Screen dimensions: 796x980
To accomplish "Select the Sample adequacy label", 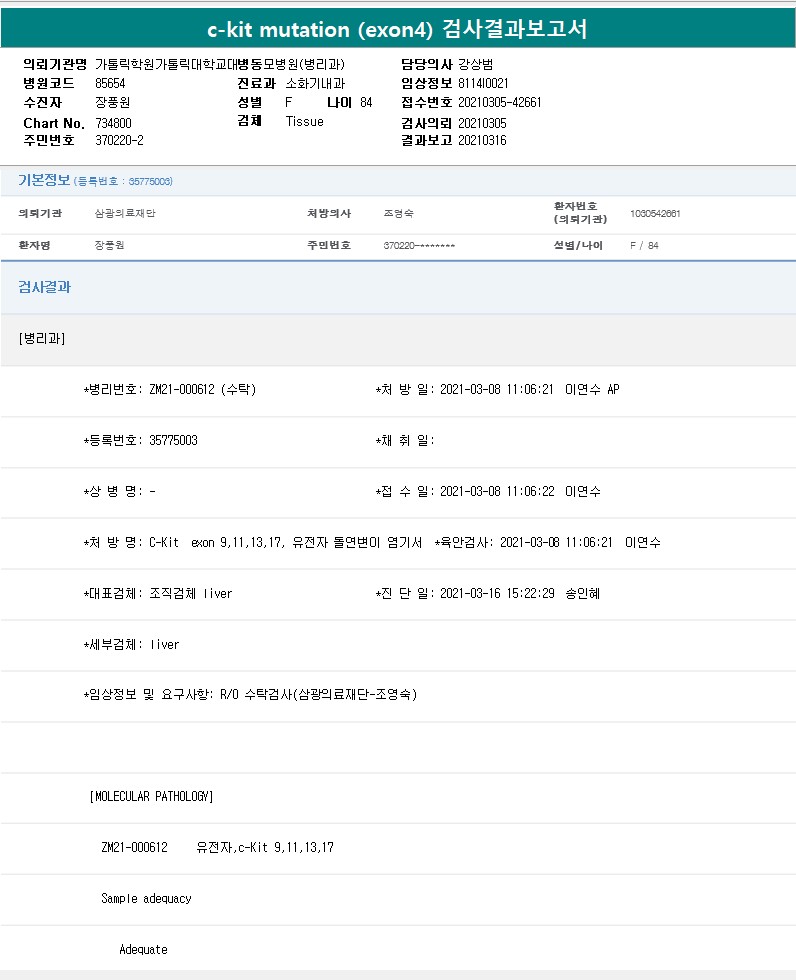I will (146, 898).
